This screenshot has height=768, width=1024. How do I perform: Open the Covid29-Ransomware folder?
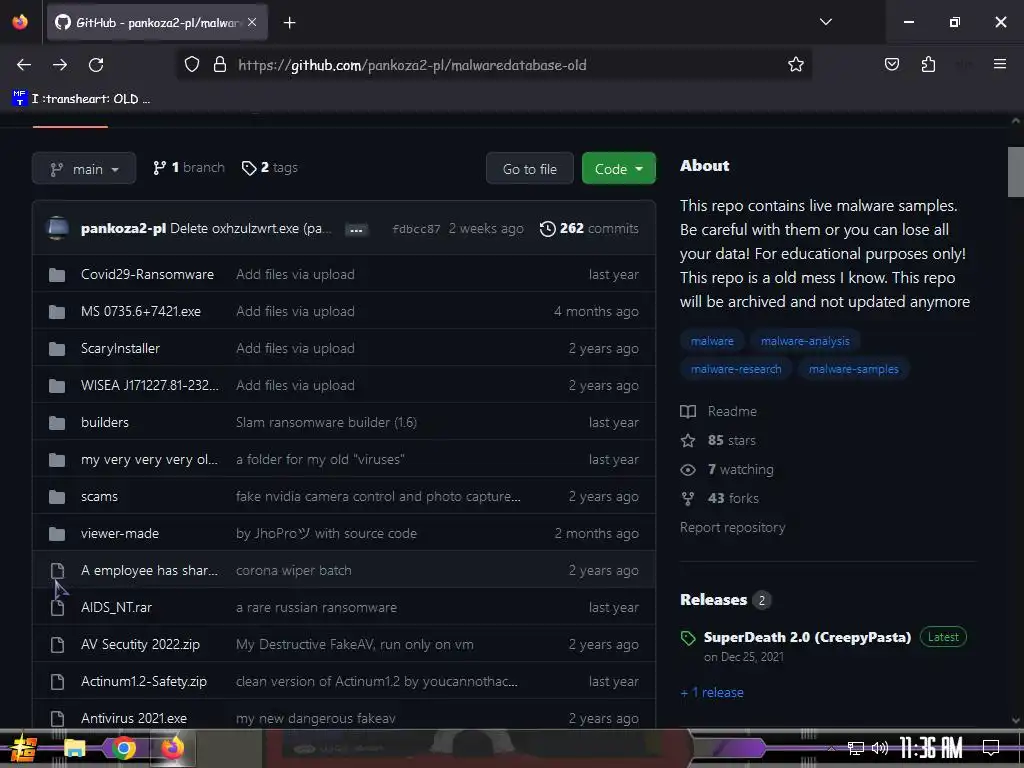[147, 274]
